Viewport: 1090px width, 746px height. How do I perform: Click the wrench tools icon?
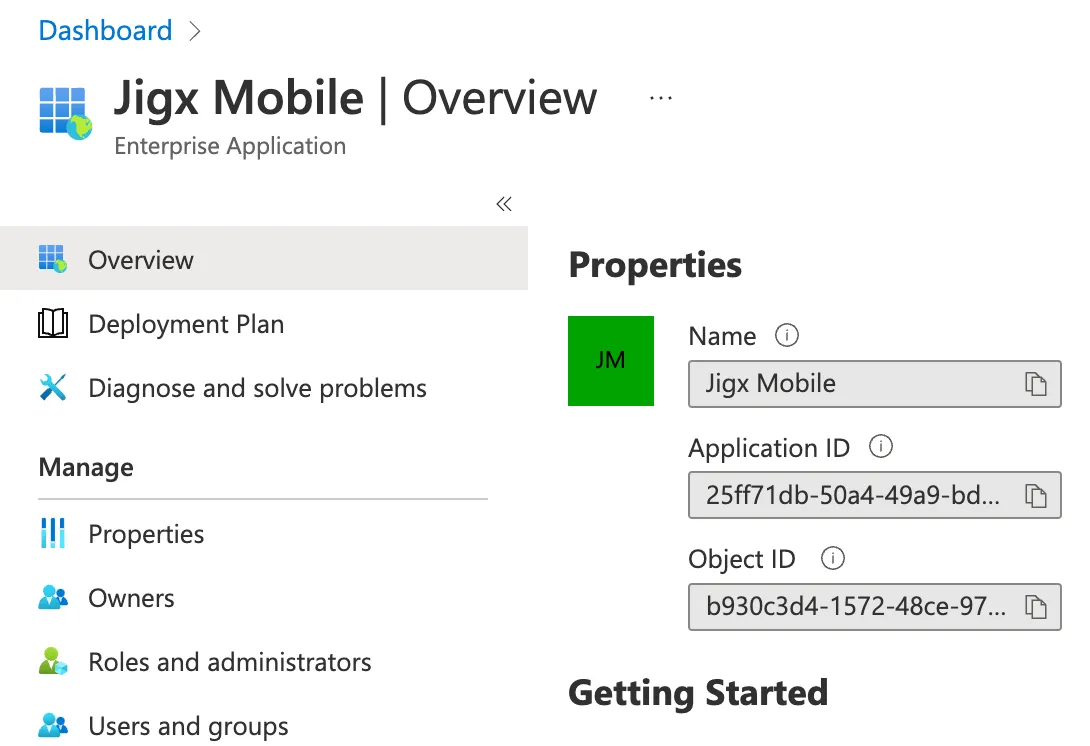pyautogui.click(x=53, y=388)
